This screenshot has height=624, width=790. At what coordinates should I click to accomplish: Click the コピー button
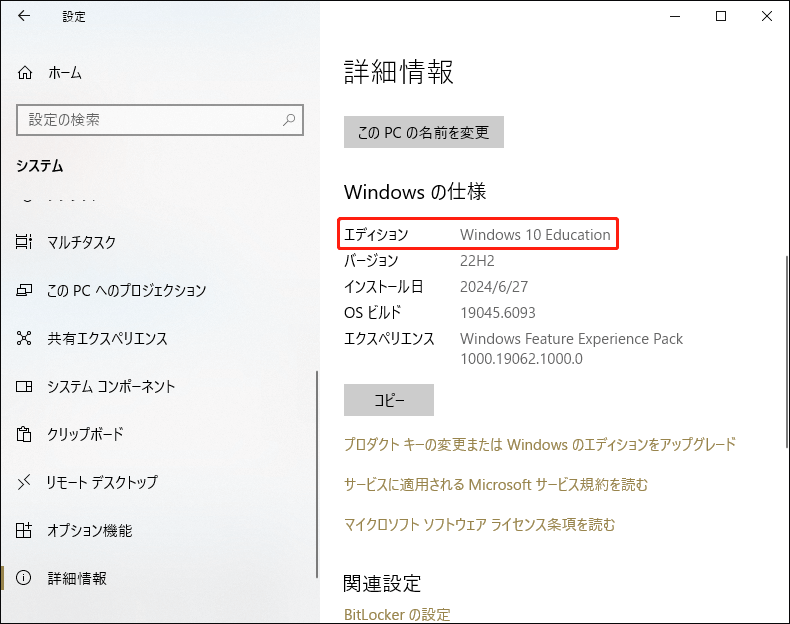[389, 400]
